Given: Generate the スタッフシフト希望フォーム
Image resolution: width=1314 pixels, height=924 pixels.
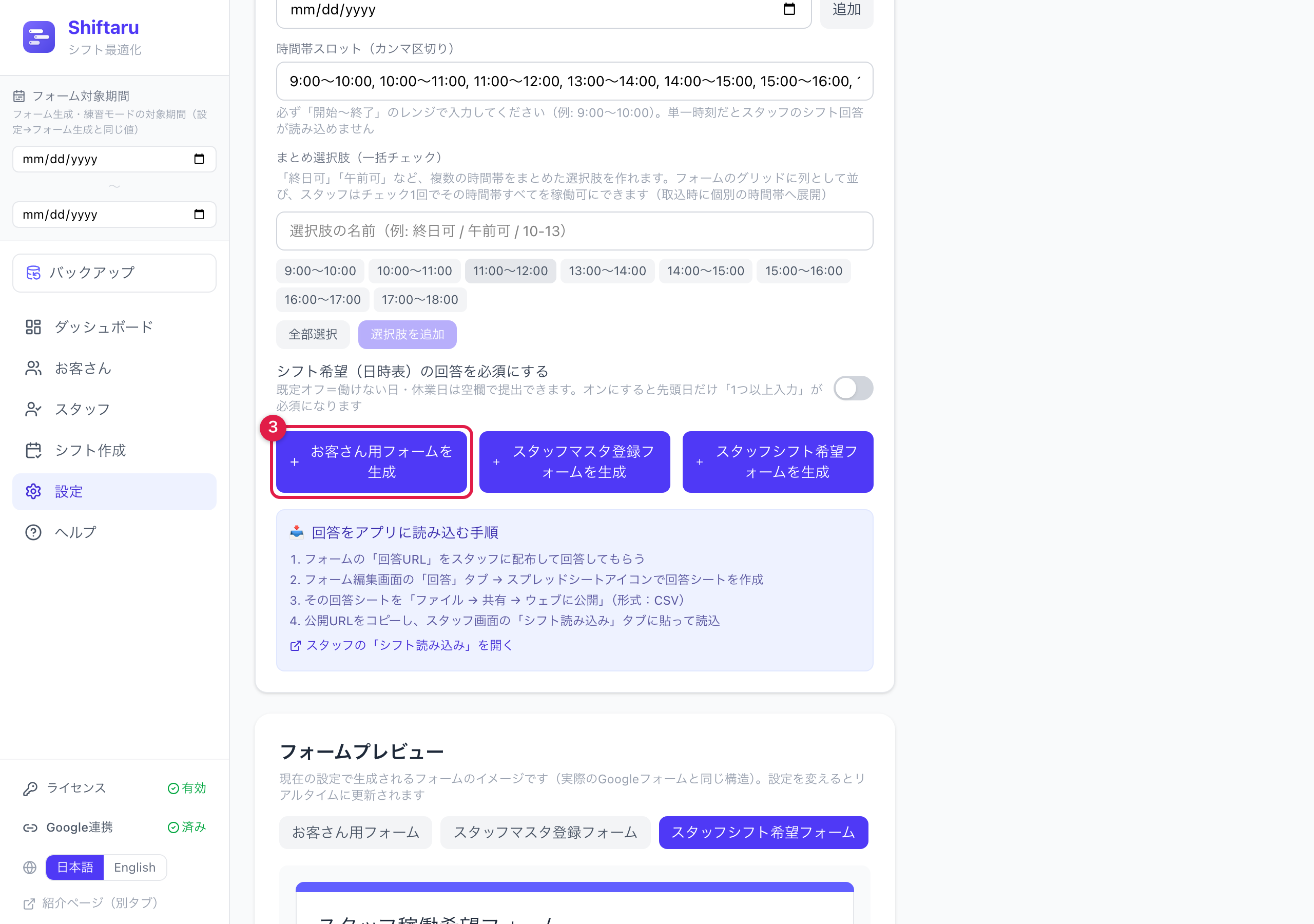Looking at the screenshot, I should pos(778,462).
